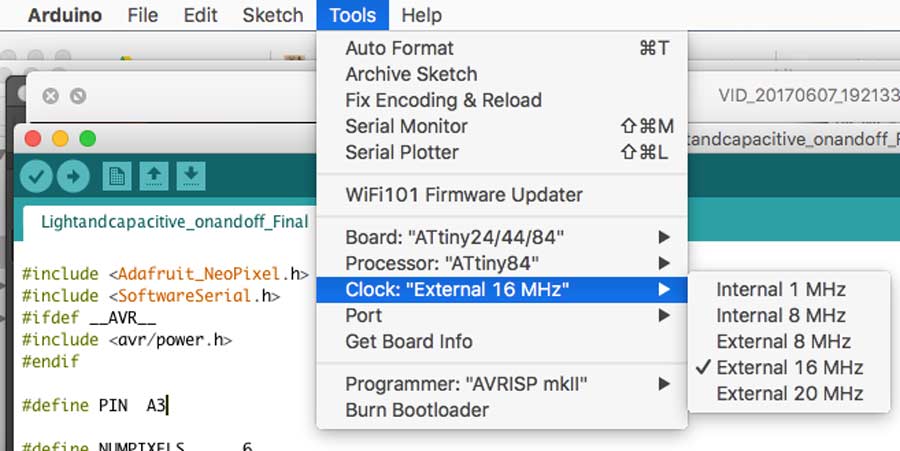The width and height of the screenshot is (900, 451).
Task: Select the Internal 1 MHz clock option
Action: coord(780,289)
